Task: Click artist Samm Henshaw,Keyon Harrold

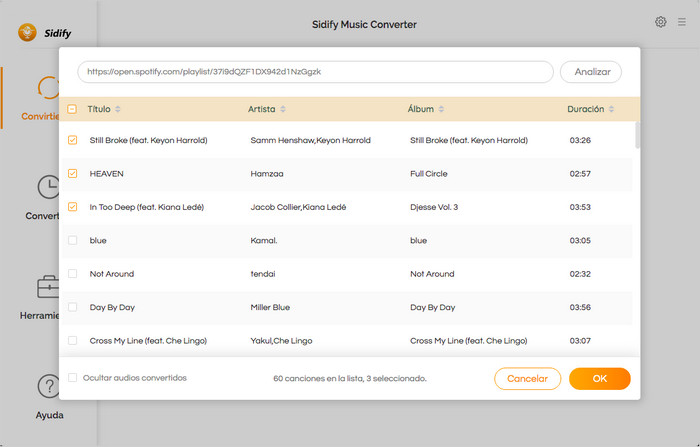Action: [x=310, y=140]
